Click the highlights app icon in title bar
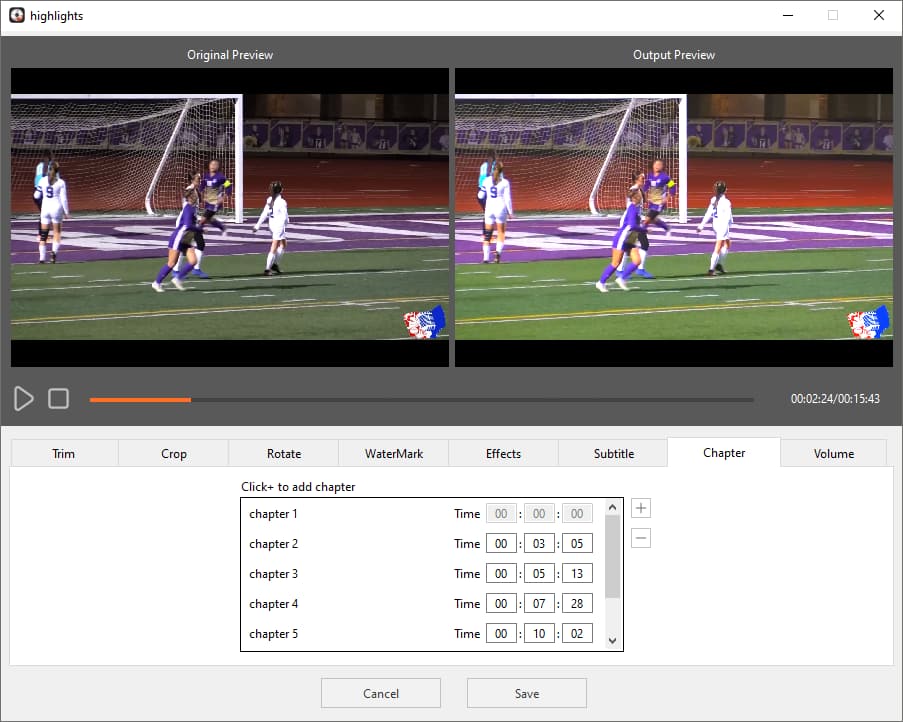Screen dimensions: 903x722 click(x=14, y=15)
